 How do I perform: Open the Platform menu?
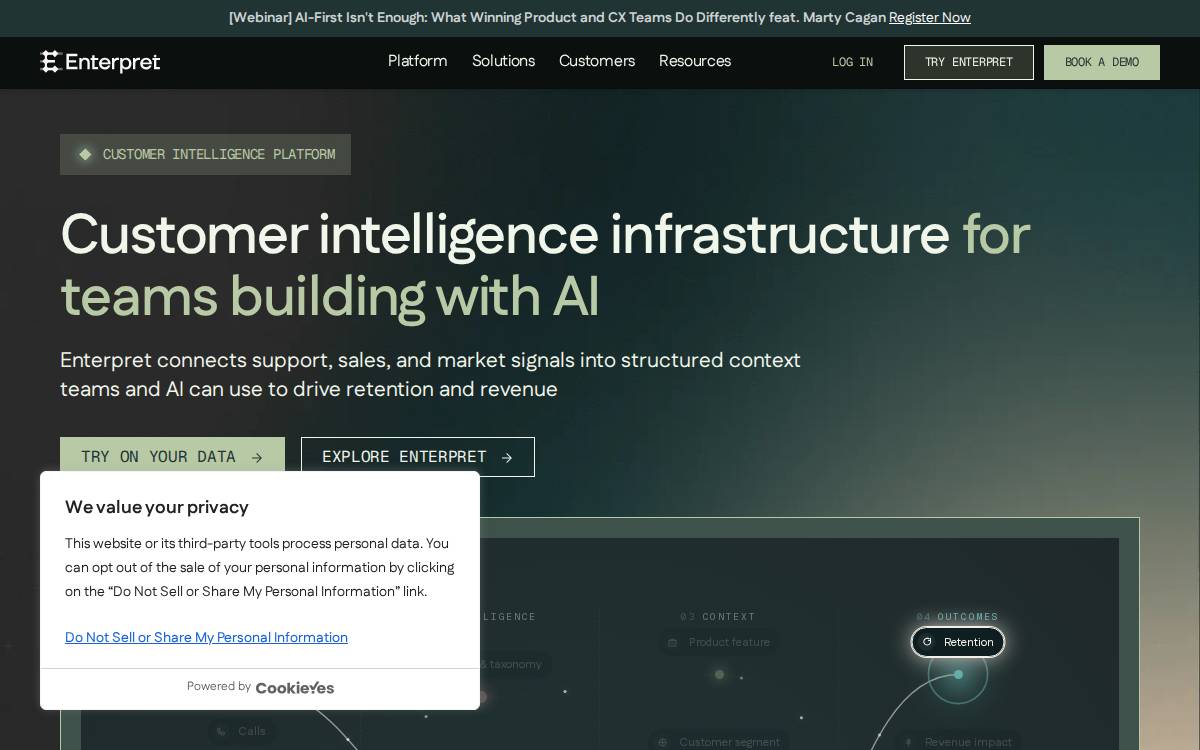point(418,61)
